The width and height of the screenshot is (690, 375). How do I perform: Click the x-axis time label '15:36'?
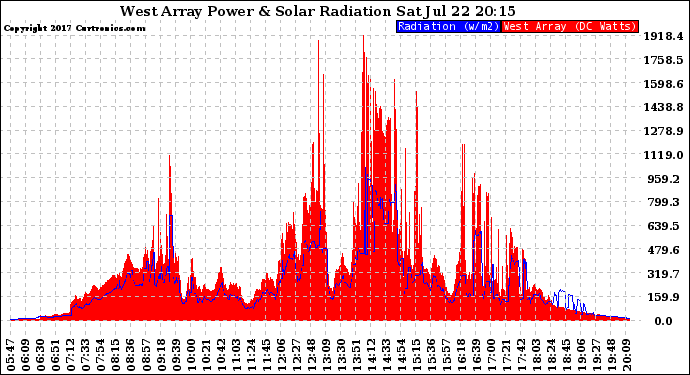pos(431,355)
